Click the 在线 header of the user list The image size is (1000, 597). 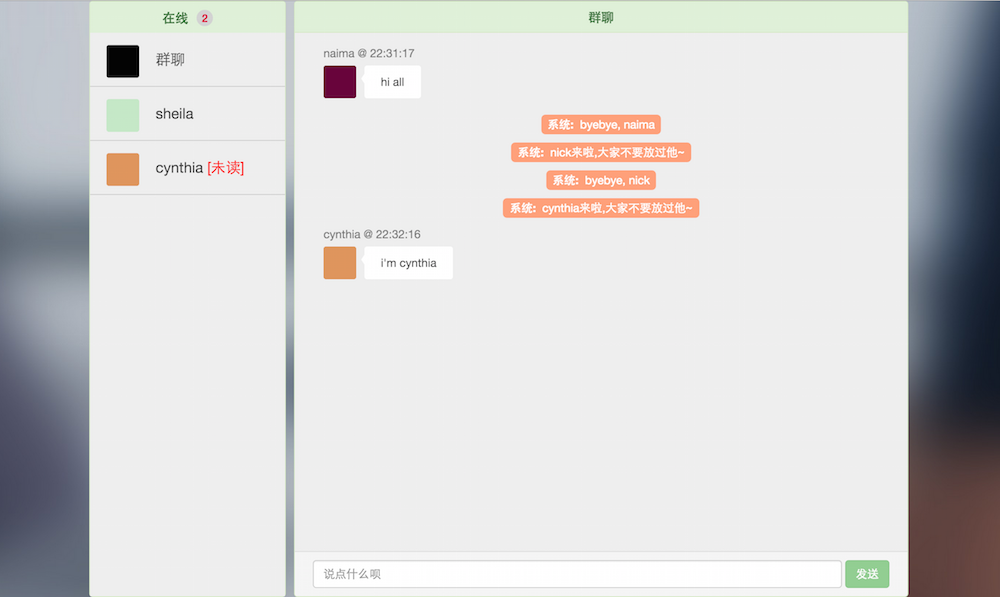175,18
